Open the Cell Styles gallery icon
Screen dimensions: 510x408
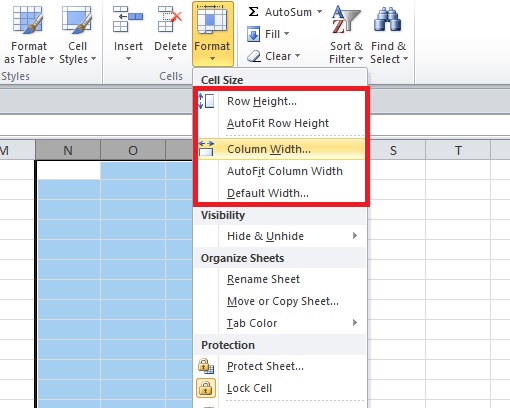coord(77,20)
